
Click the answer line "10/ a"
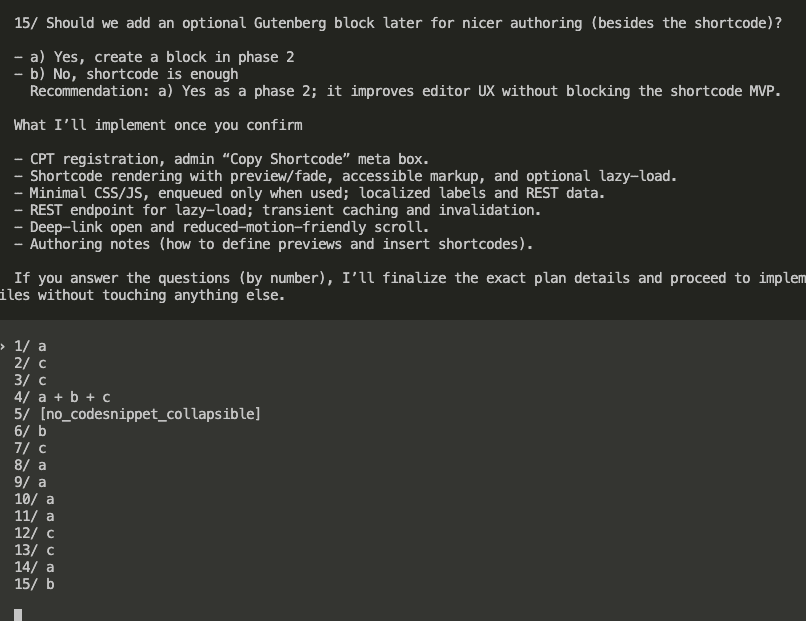[34, 499]
